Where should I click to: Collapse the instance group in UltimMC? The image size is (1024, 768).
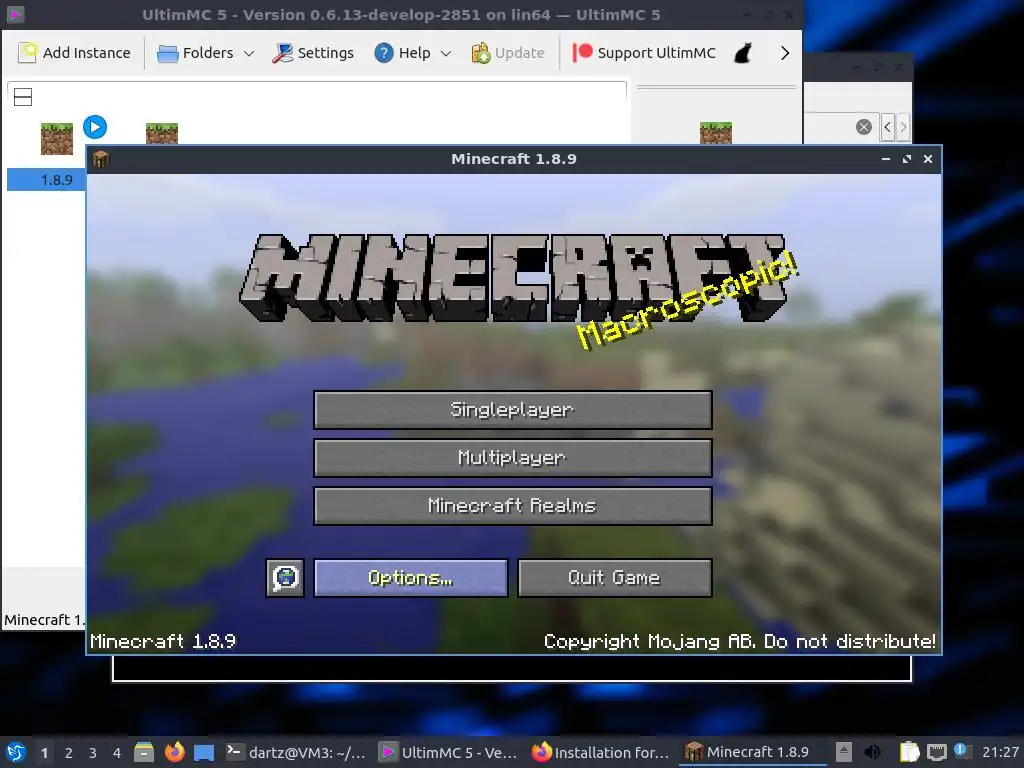[x=23, y=97]
